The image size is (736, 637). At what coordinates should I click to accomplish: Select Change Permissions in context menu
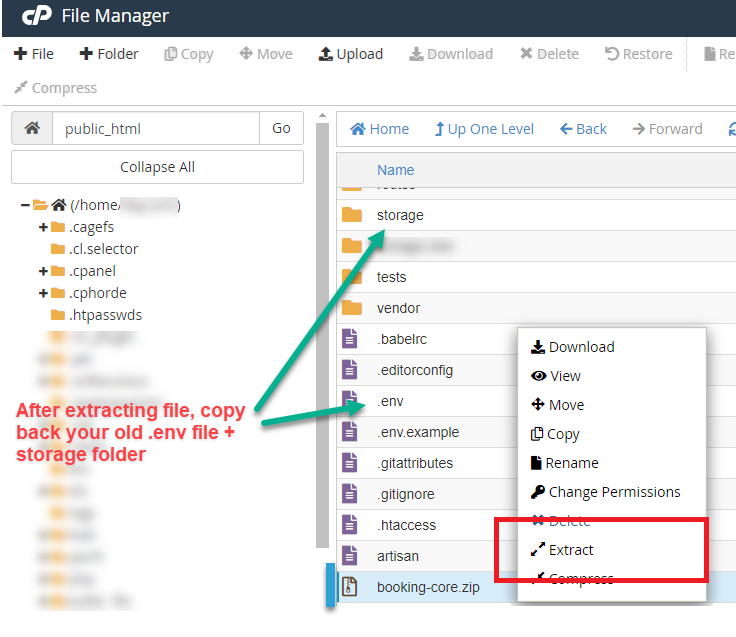pos(613,492)
